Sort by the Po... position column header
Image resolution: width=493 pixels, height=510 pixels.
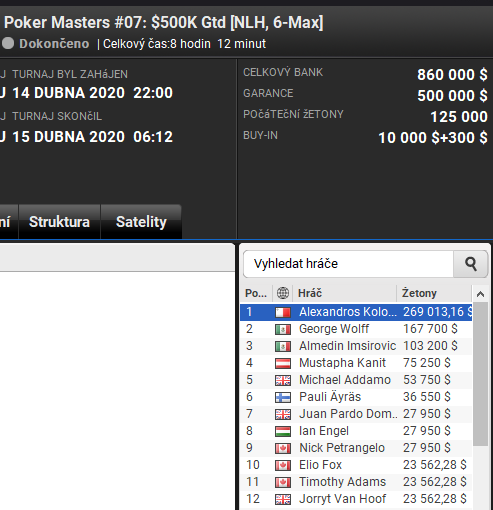point(256,293)
